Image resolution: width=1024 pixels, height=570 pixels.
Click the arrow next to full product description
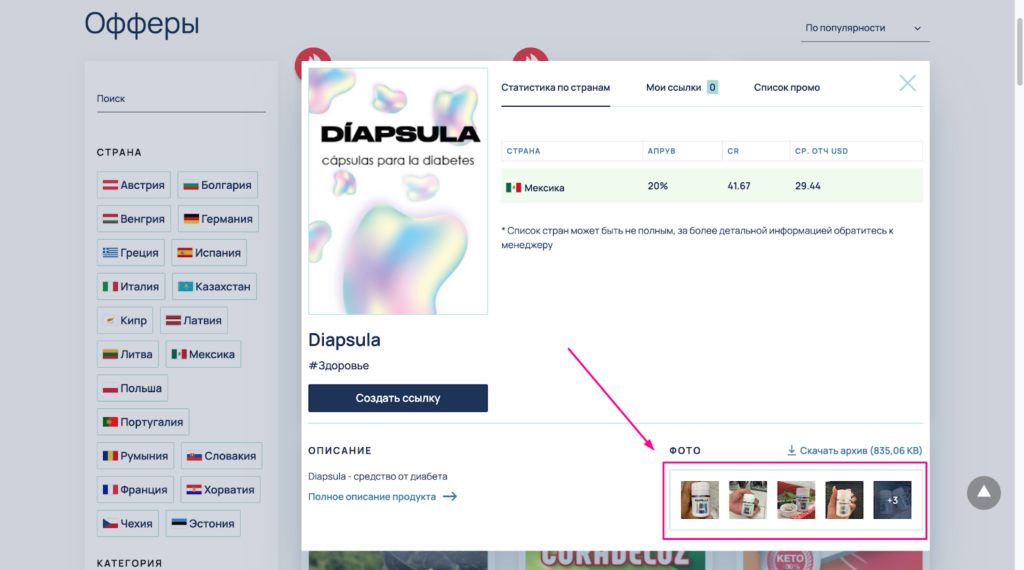pyautogui.click(x=449, y=496)
